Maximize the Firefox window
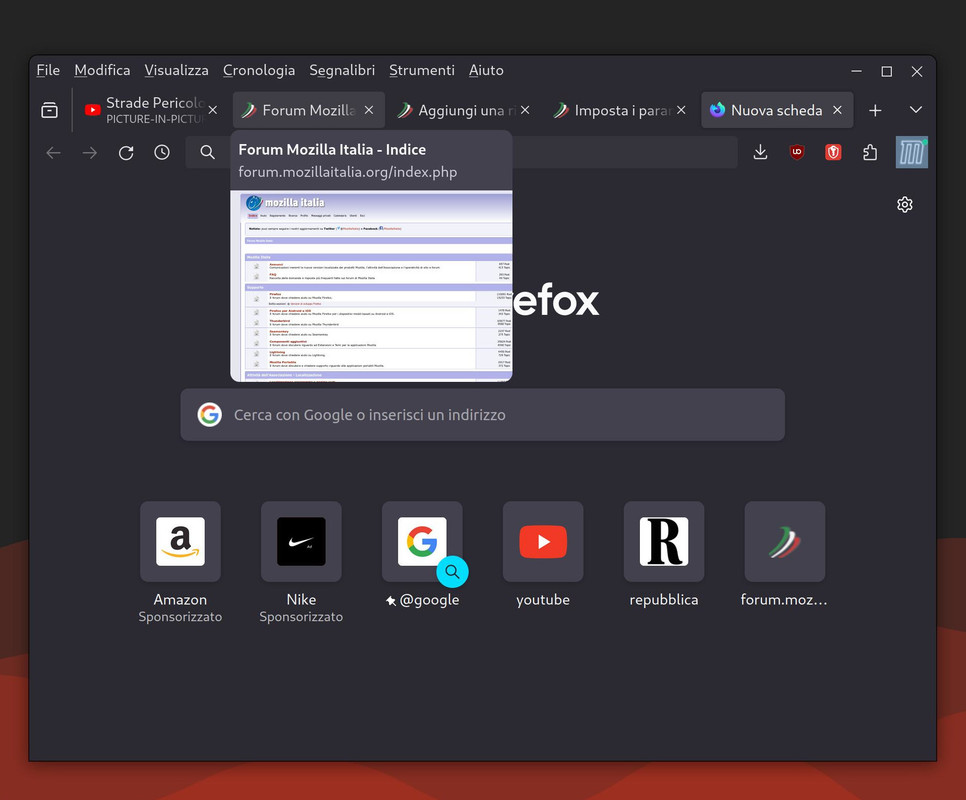 click(x=887, y=71)
